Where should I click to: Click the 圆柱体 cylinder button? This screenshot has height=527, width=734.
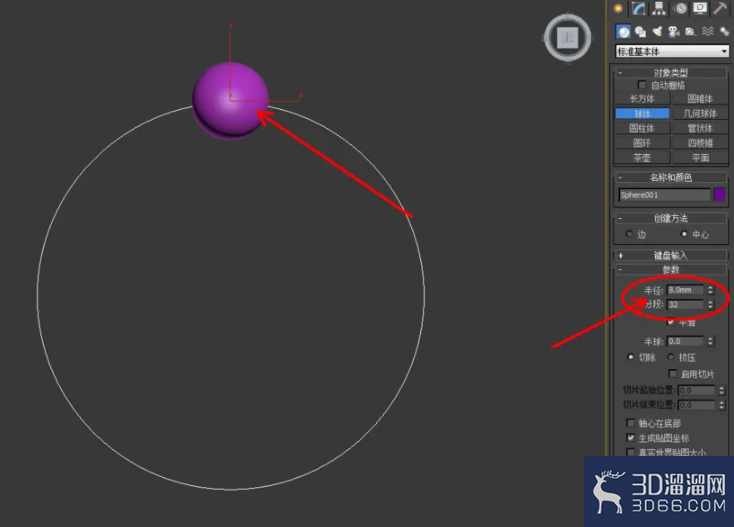pos(642,128)
